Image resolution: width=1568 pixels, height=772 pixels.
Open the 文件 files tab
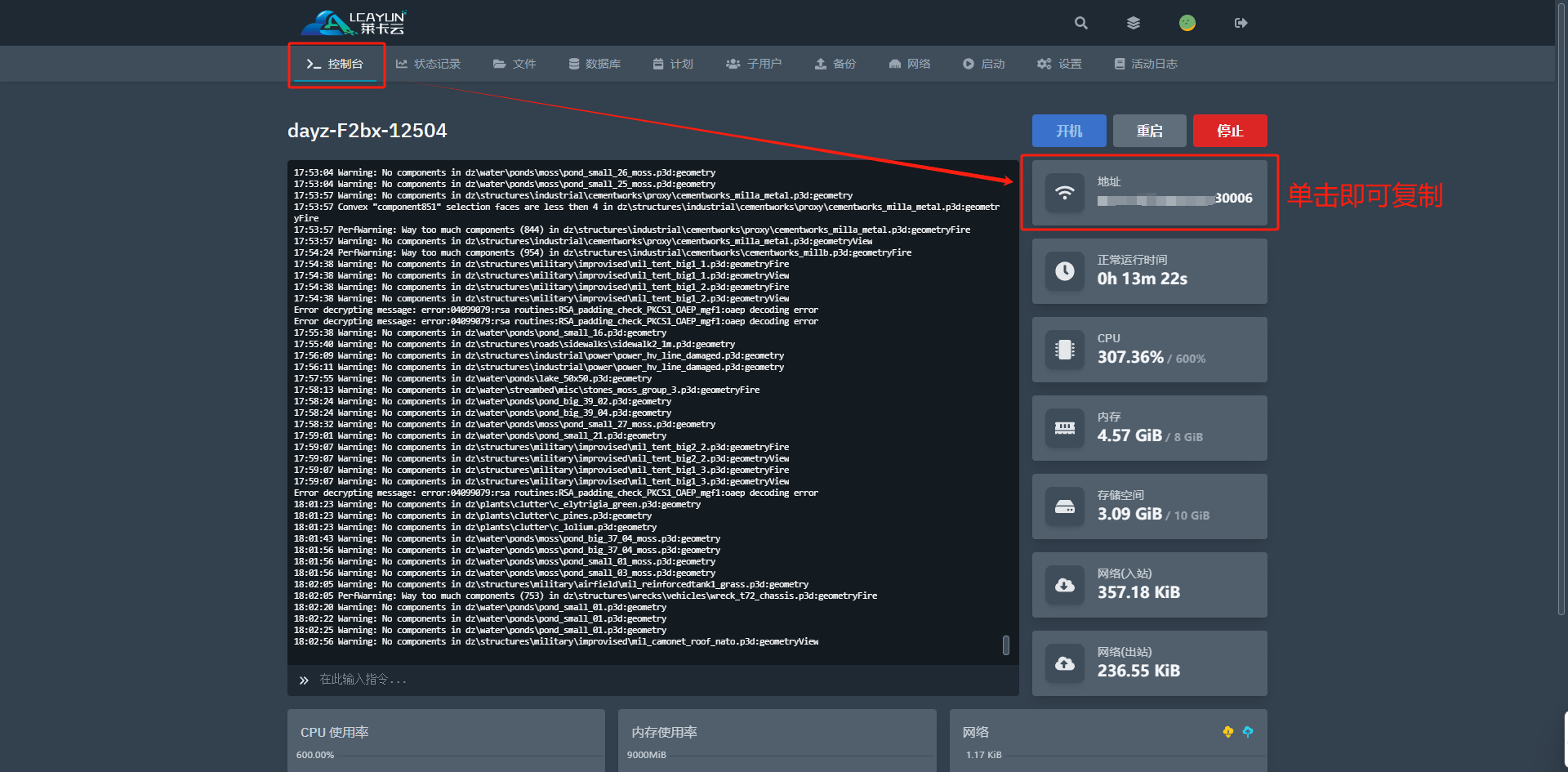click(x=514, y=64)
